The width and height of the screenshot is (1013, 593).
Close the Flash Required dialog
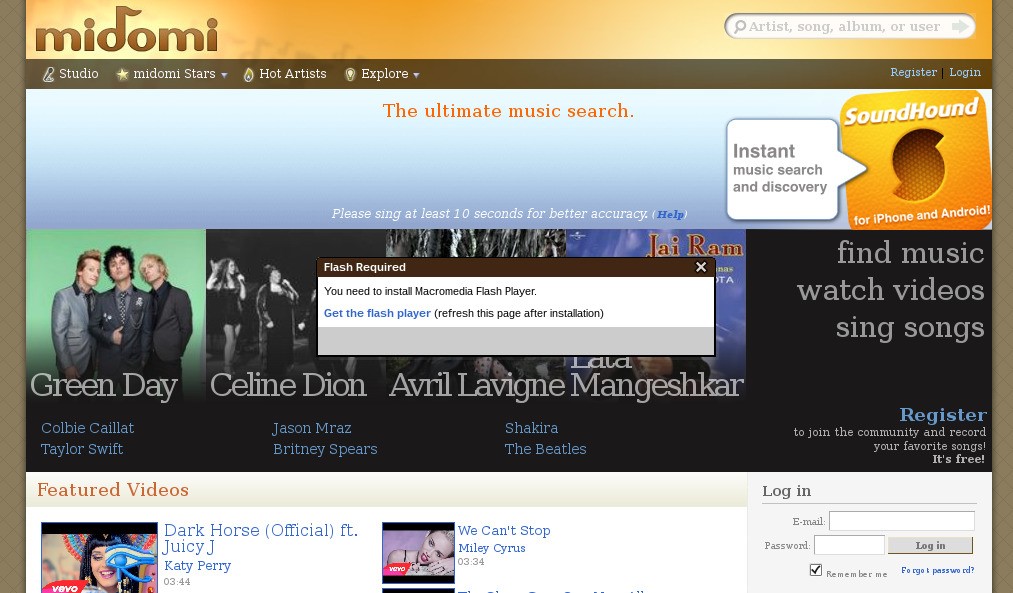pyautogui.click(x=701, y=267)
